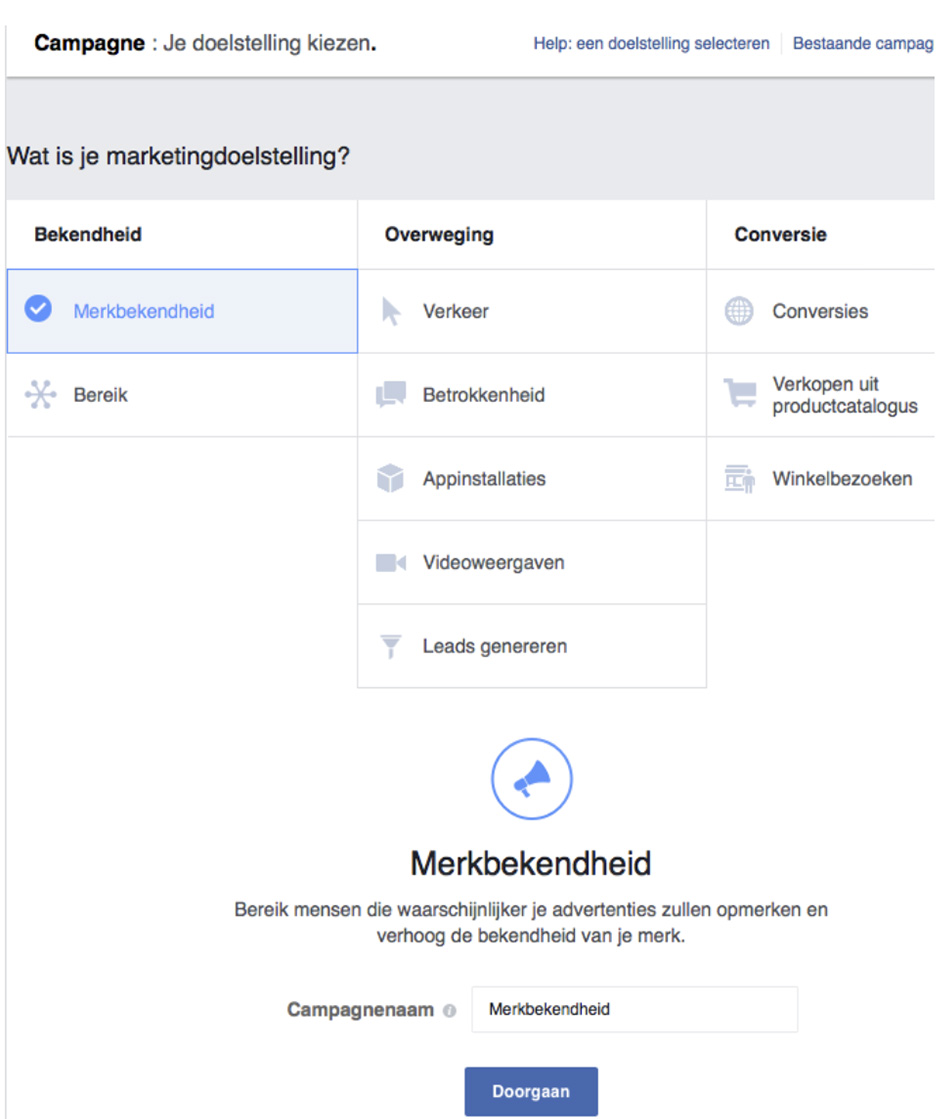
Task: Click the 'Wat is je marketingdoelstelling?' heading
Action: [x=178, y=156]
